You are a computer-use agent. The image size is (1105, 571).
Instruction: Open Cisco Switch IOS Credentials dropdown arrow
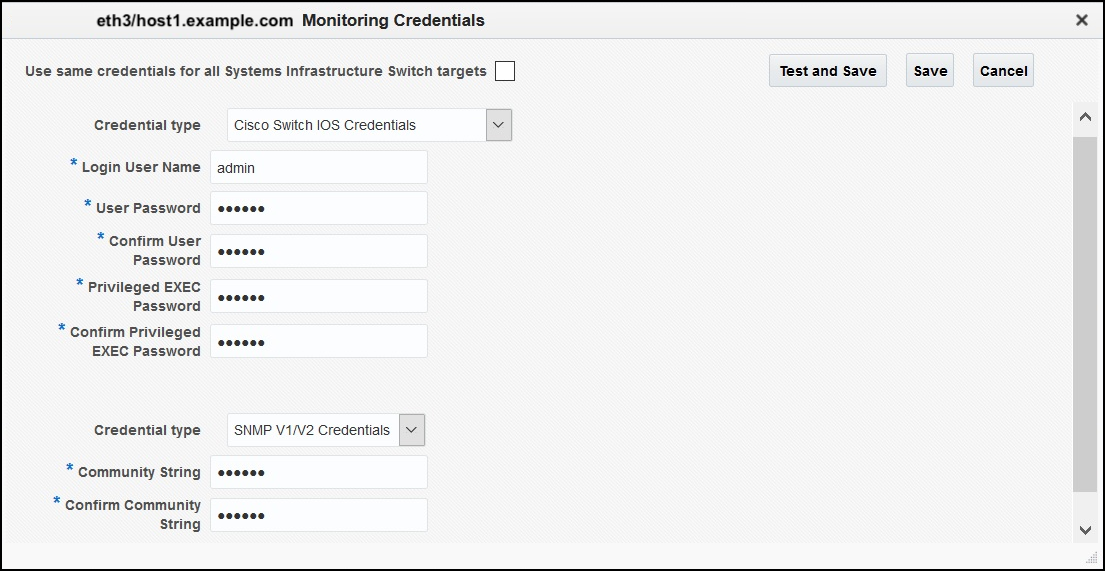click(x=499, y=125)
